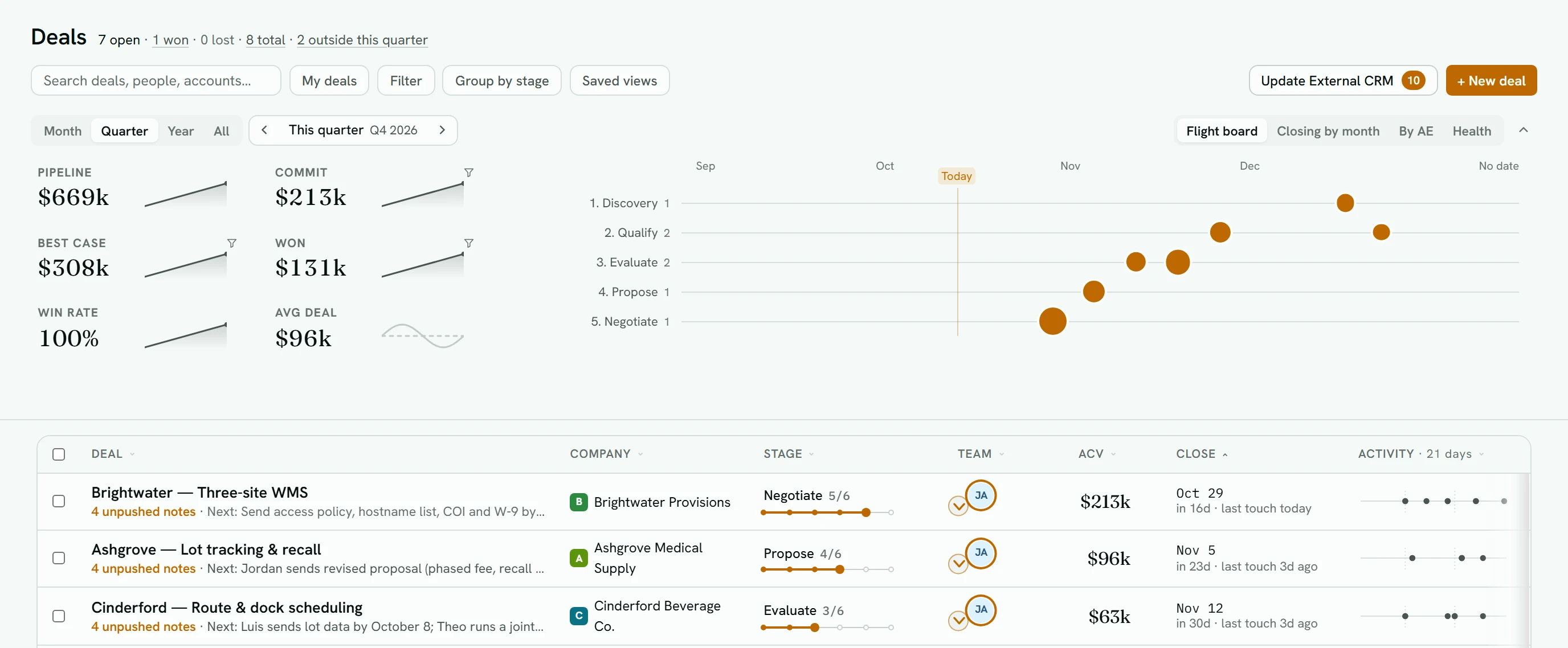The width and height of the screenshot is (1568, 648).
Task: Open the Brightwater — Three-site WMS deal
Action: tap(199, 492)
